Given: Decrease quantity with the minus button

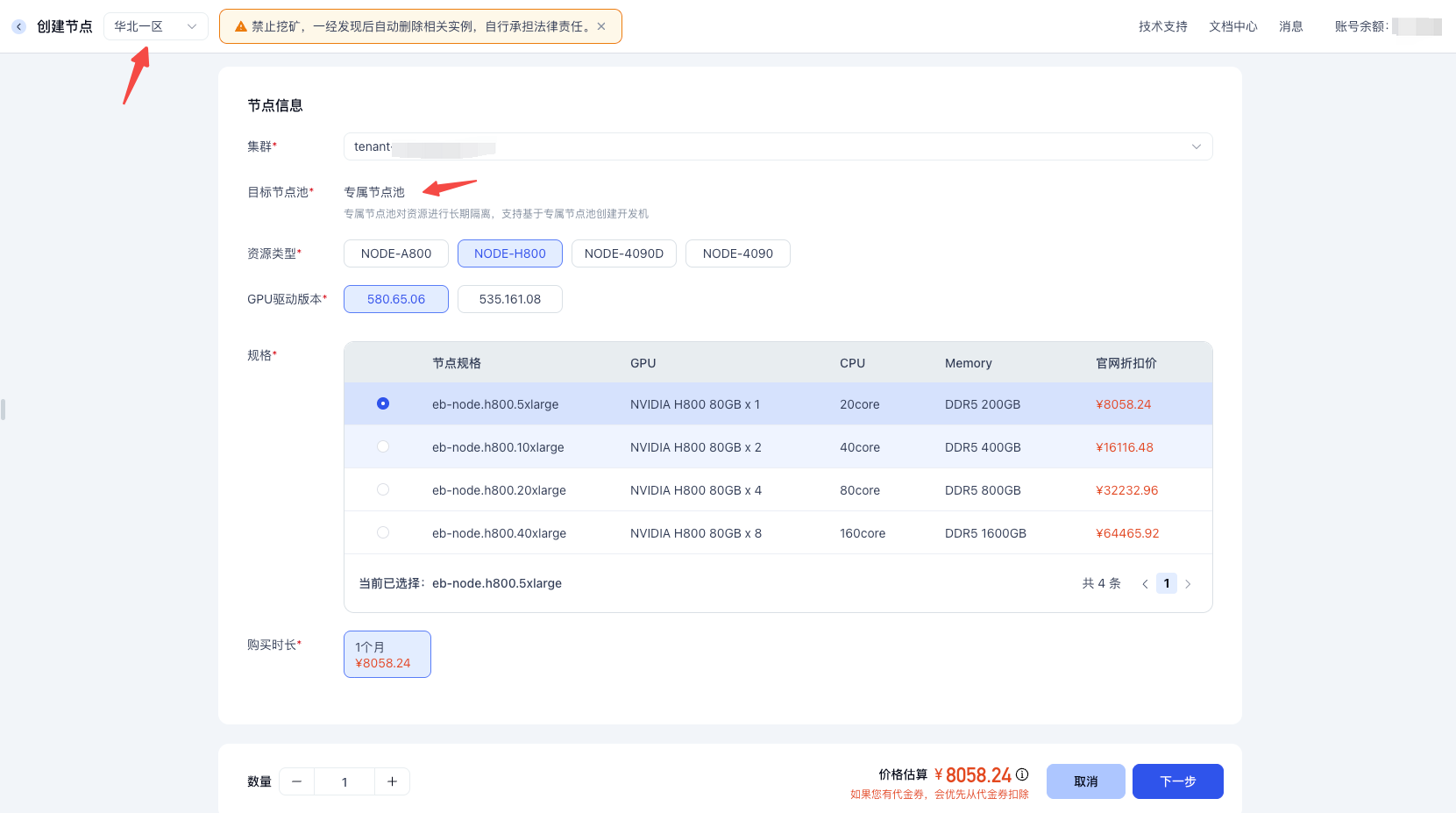Looking at the screenshot, I should pos(297,781).
